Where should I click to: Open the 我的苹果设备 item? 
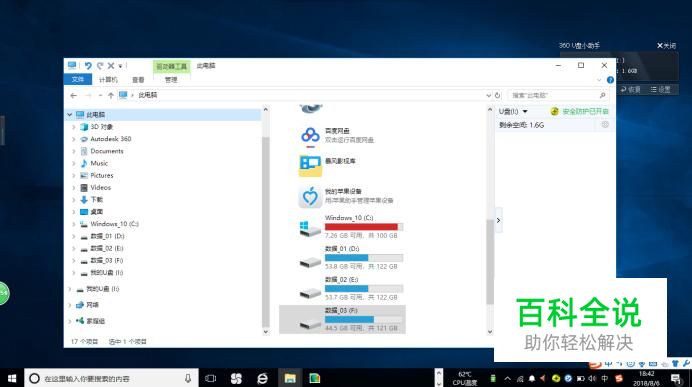pos(346,196)
